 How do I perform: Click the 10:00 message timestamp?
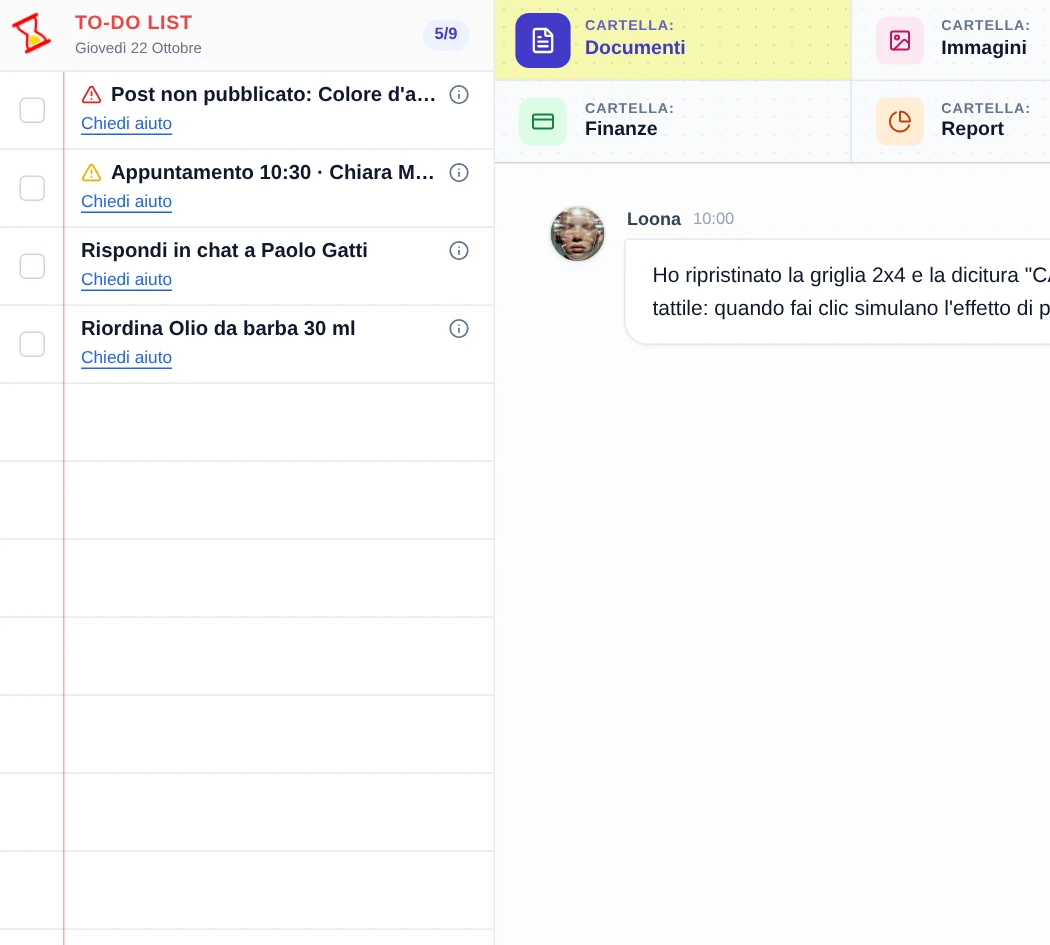[x=713, y=219]
